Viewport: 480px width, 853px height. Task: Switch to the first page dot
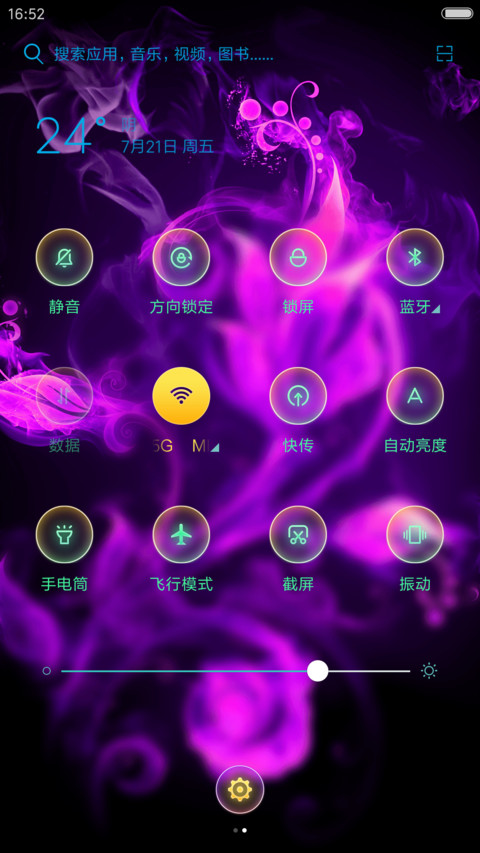click(x=235, y=830)
